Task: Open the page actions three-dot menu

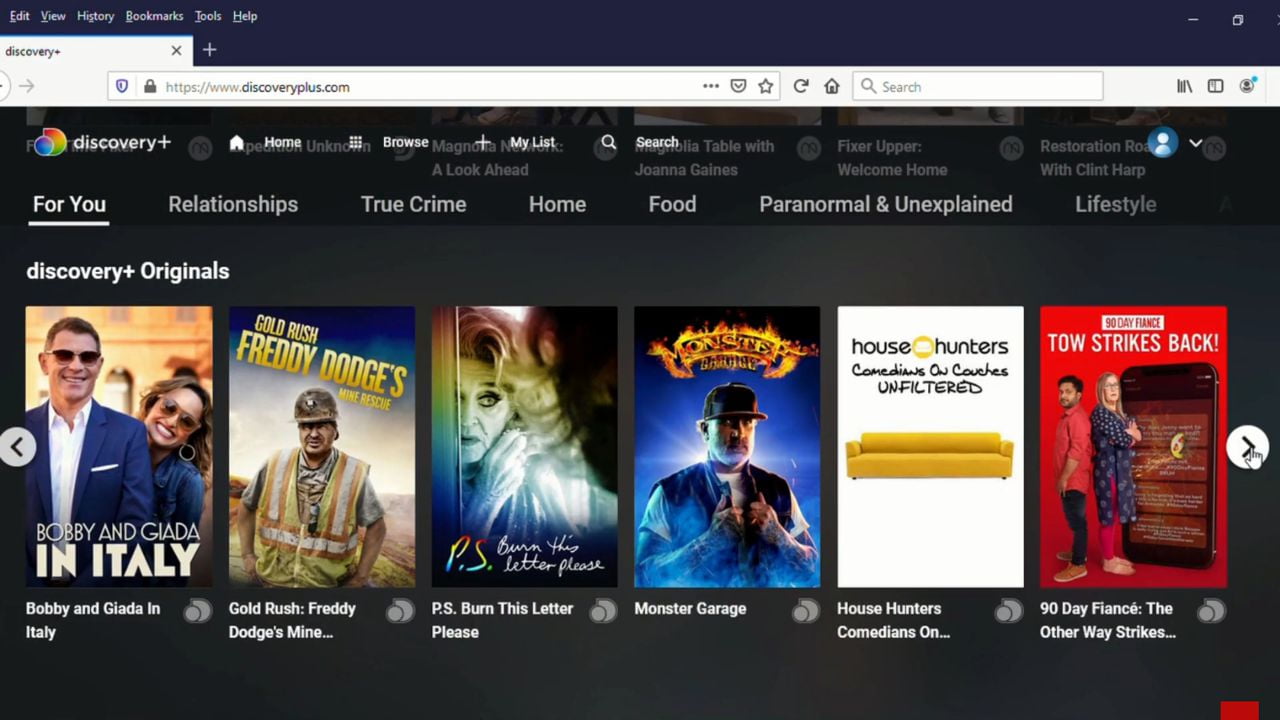Action: 711,87
